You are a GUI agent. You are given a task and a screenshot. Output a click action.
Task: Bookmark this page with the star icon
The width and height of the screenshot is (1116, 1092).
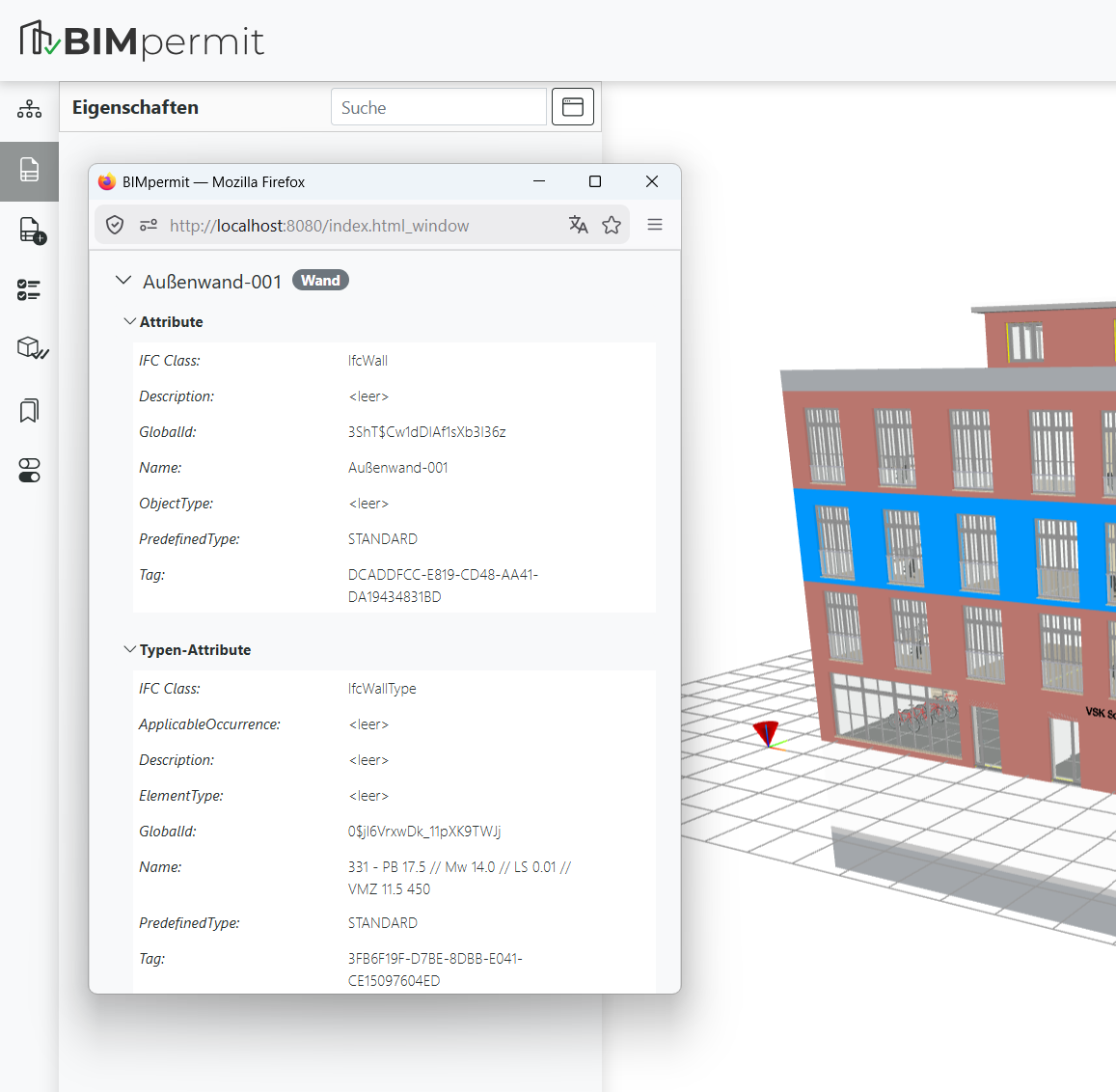coord(612,225)
